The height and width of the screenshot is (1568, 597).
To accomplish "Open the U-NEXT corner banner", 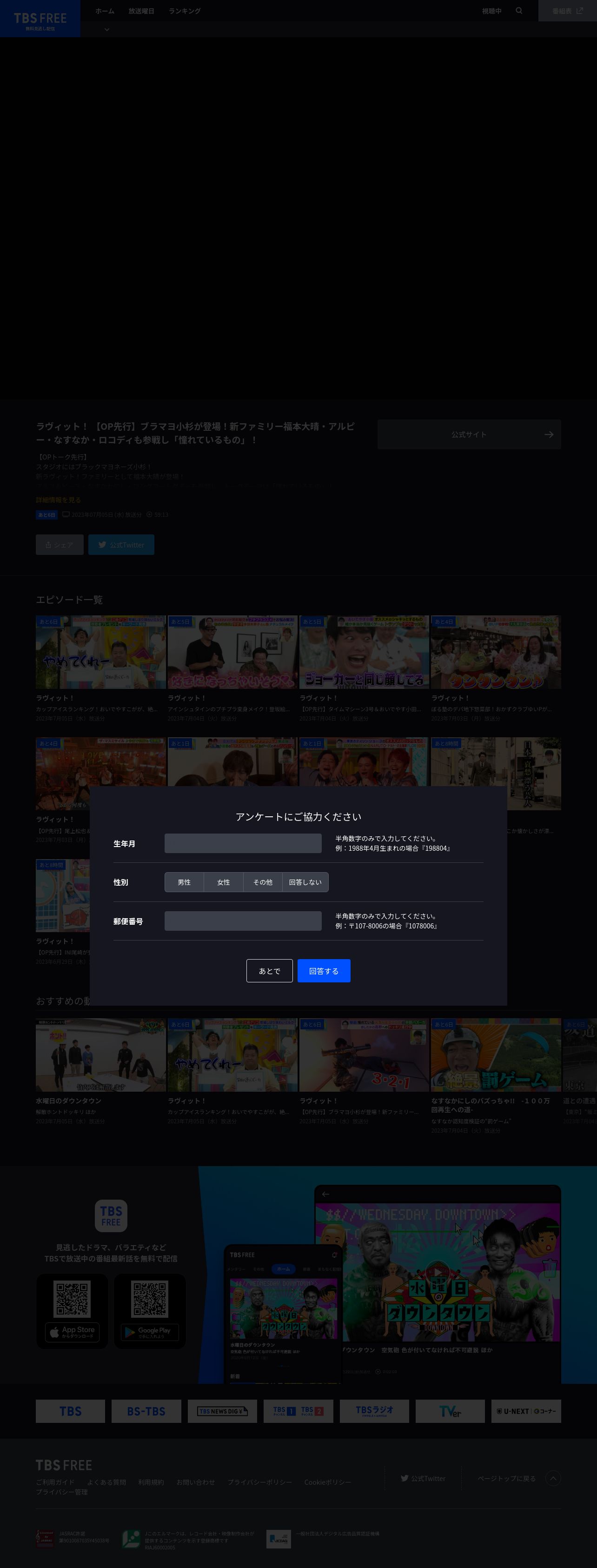I will pos(526,1411).
